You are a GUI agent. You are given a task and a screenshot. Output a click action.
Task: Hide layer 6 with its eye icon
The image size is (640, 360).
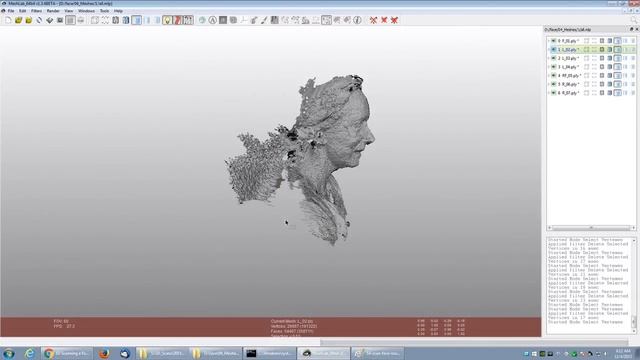coord(553,93)
